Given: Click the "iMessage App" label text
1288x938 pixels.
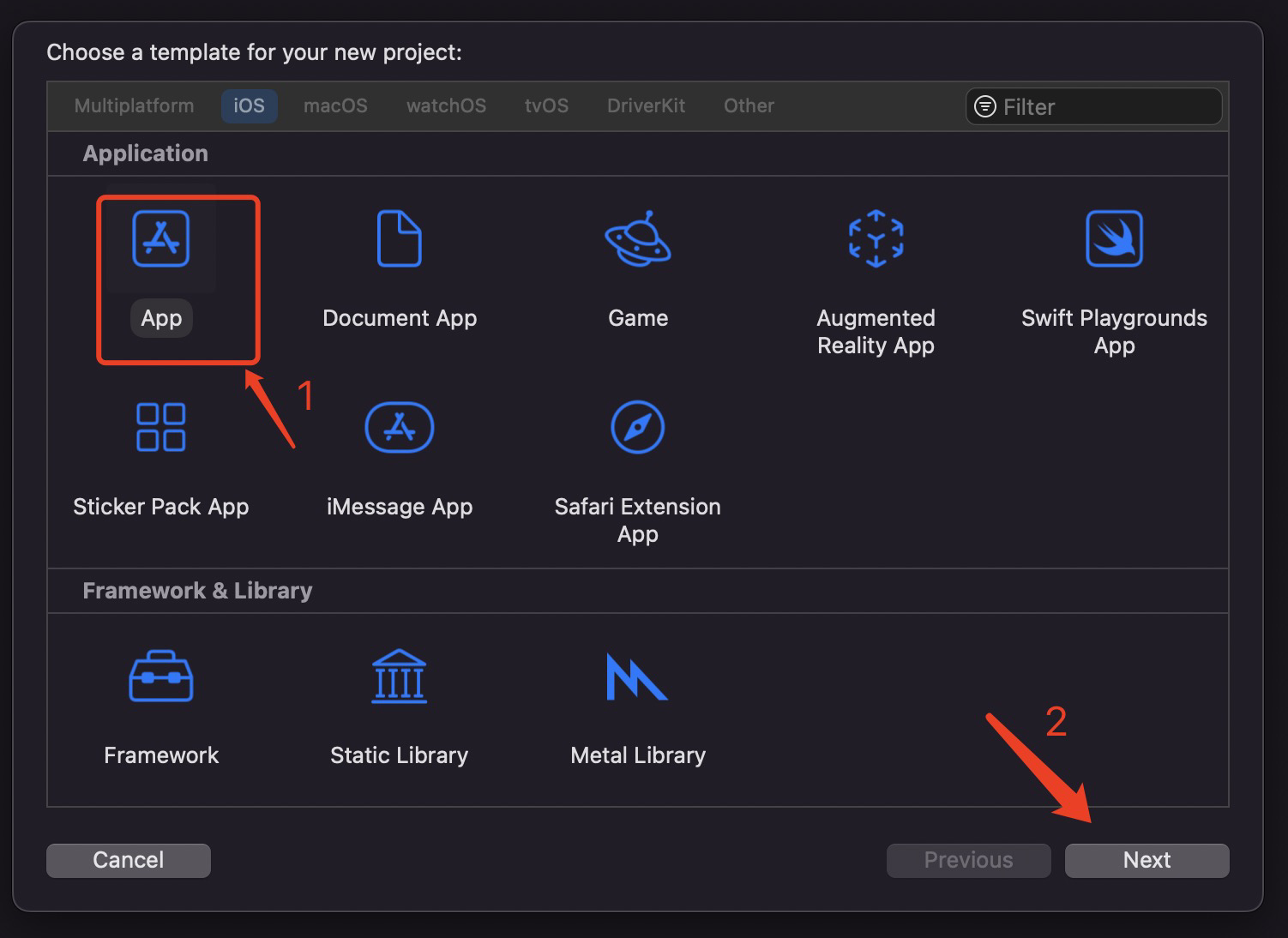Looking at the screenshot, I should coord(400,507).
